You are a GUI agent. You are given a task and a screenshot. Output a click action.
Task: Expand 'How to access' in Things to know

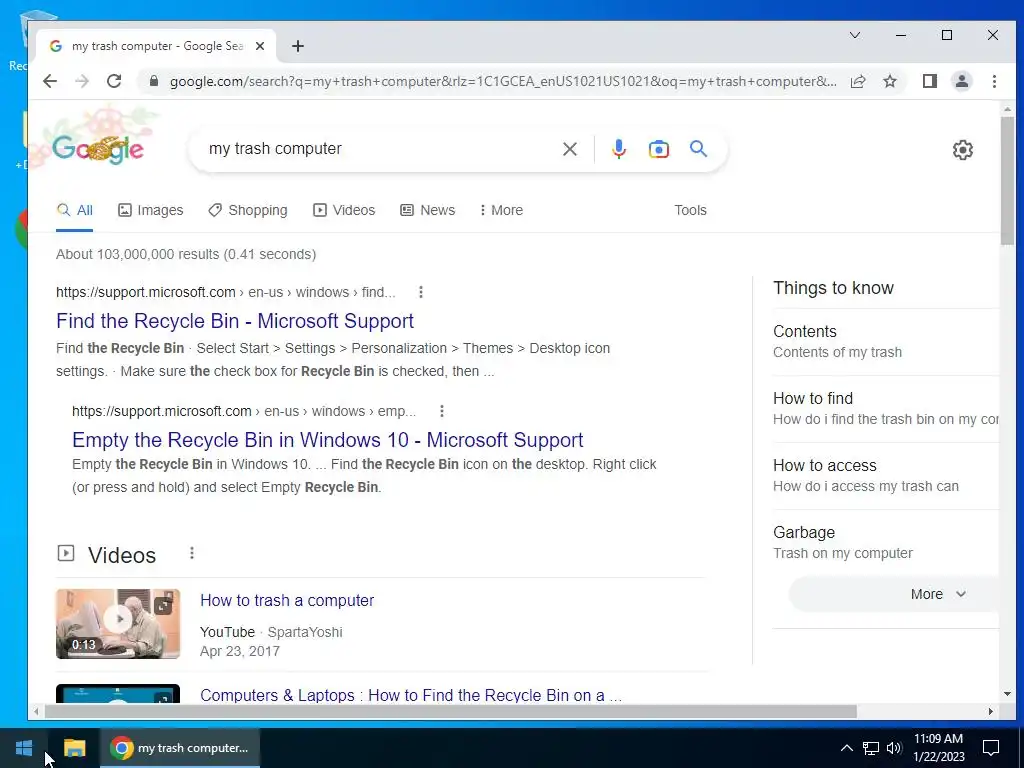(886, 475)
